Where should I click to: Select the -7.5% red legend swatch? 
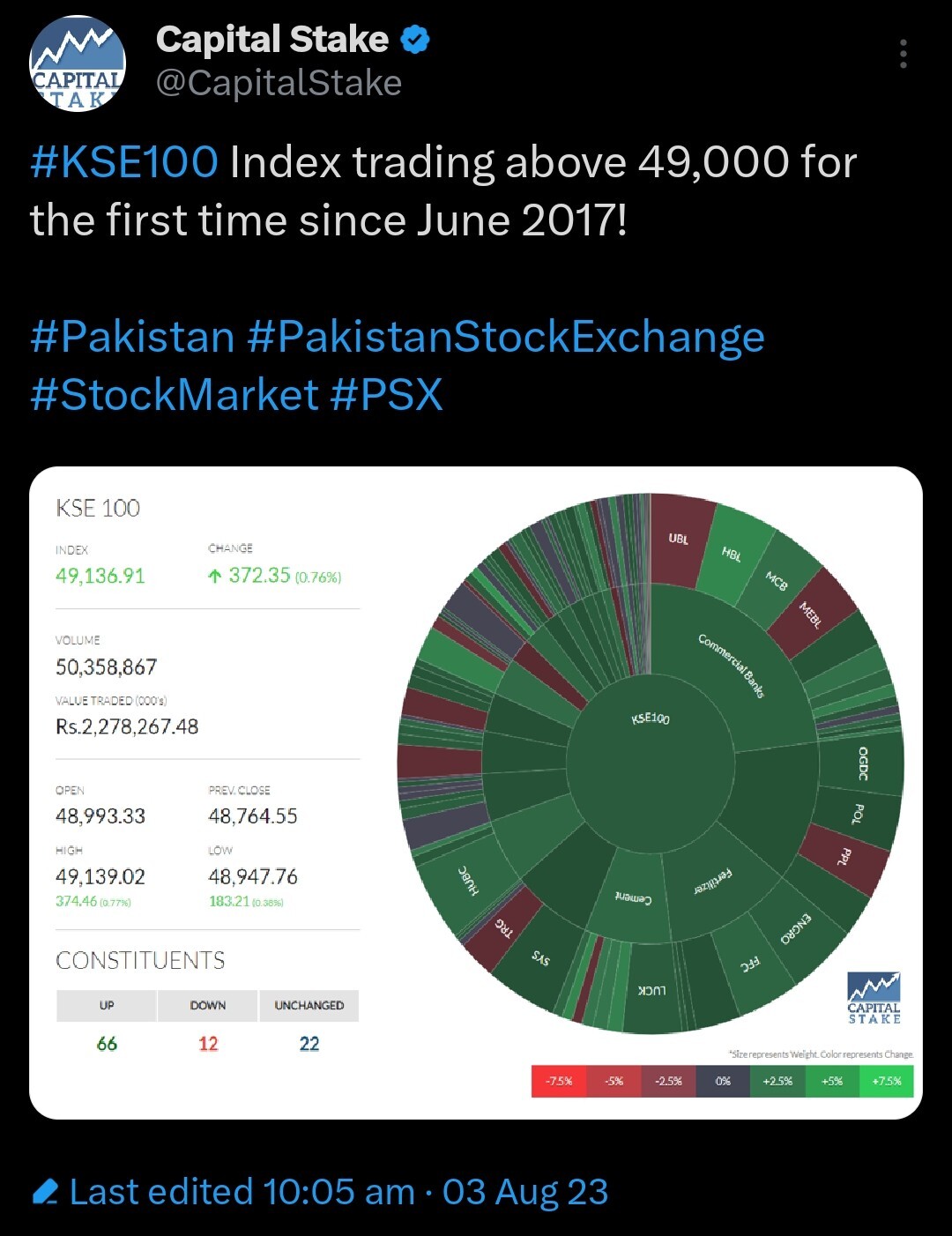coord(559,1081)
